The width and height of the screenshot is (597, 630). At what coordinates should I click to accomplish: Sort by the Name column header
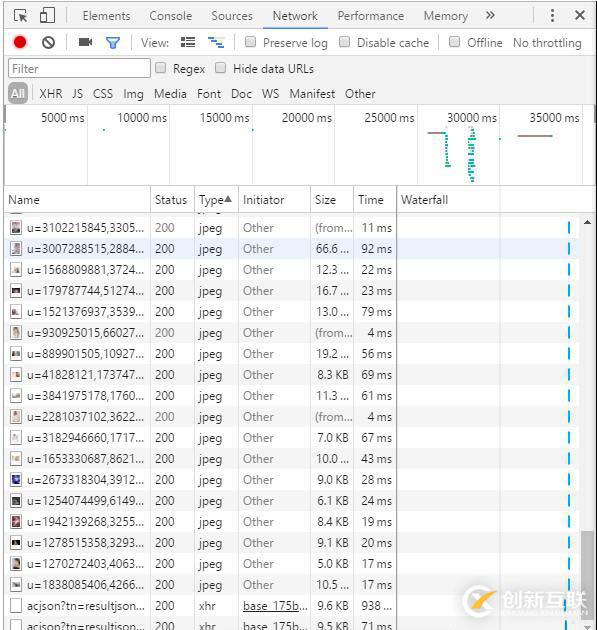77,200
